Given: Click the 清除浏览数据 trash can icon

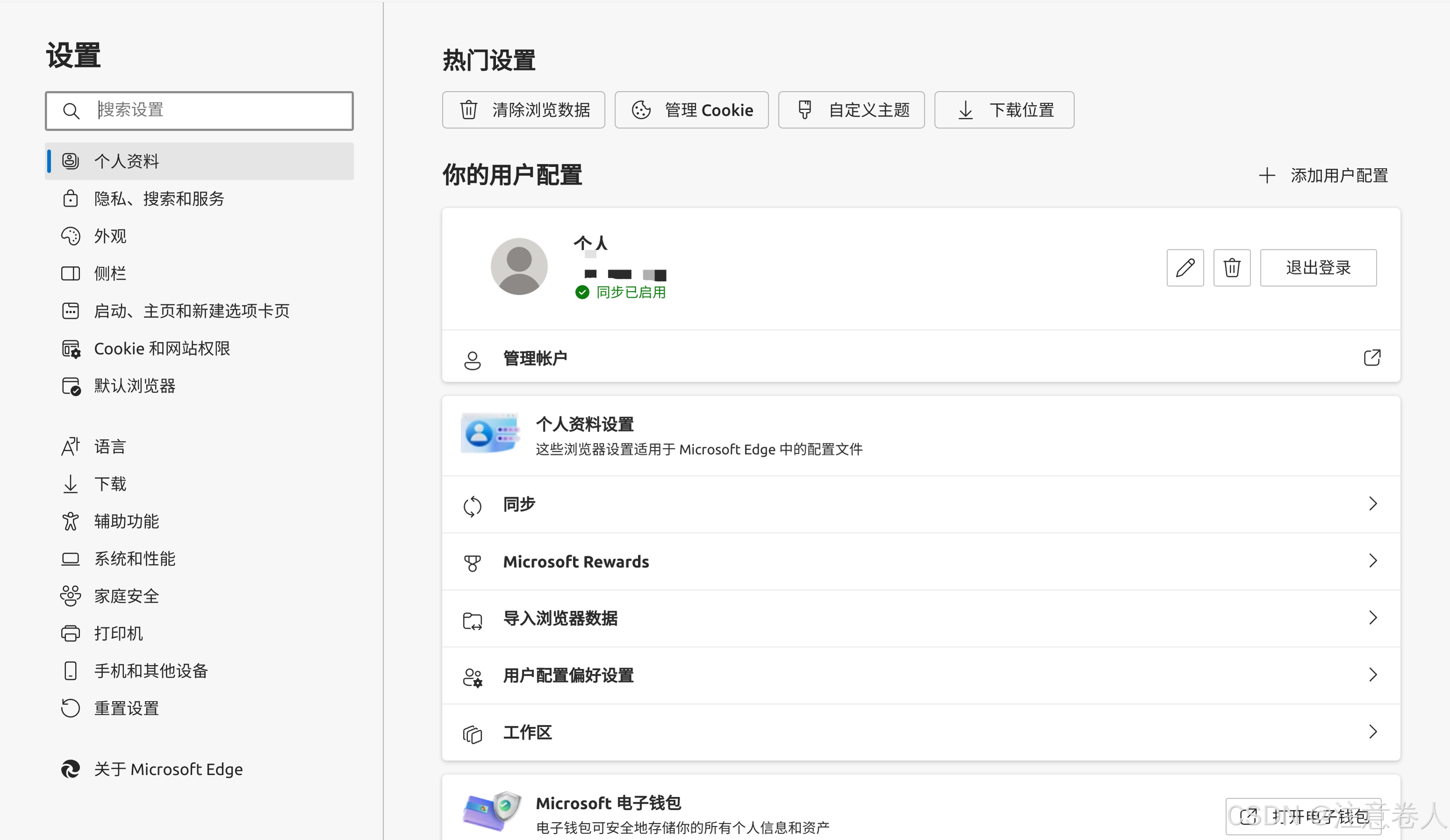Looking at the screenshot, I should click(x=468, y=110).
